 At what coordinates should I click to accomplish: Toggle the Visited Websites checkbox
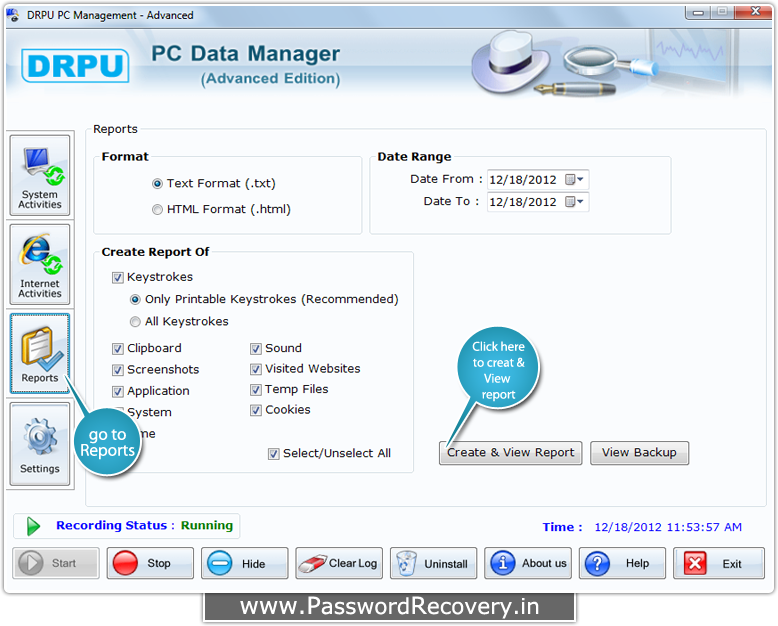[x=256, y=369]
